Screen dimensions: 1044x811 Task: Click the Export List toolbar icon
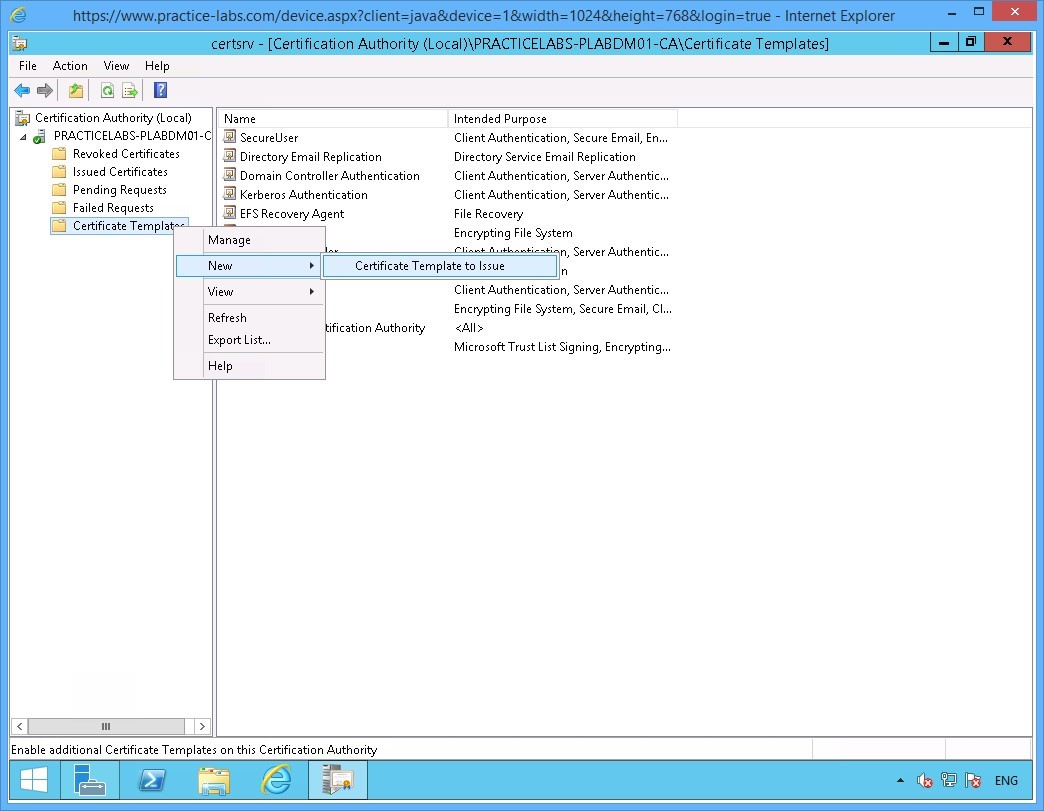tap(130, 90)
